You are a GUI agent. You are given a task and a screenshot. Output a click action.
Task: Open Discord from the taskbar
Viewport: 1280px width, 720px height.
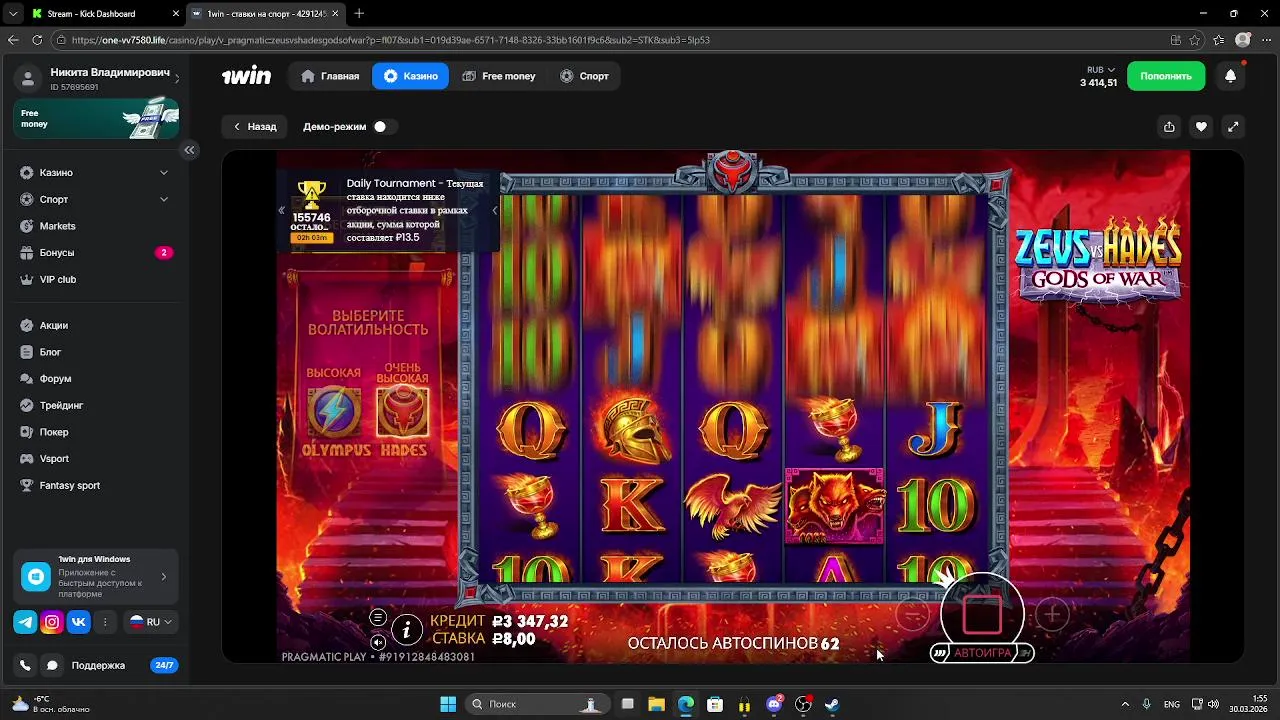[x=773, y=704]
